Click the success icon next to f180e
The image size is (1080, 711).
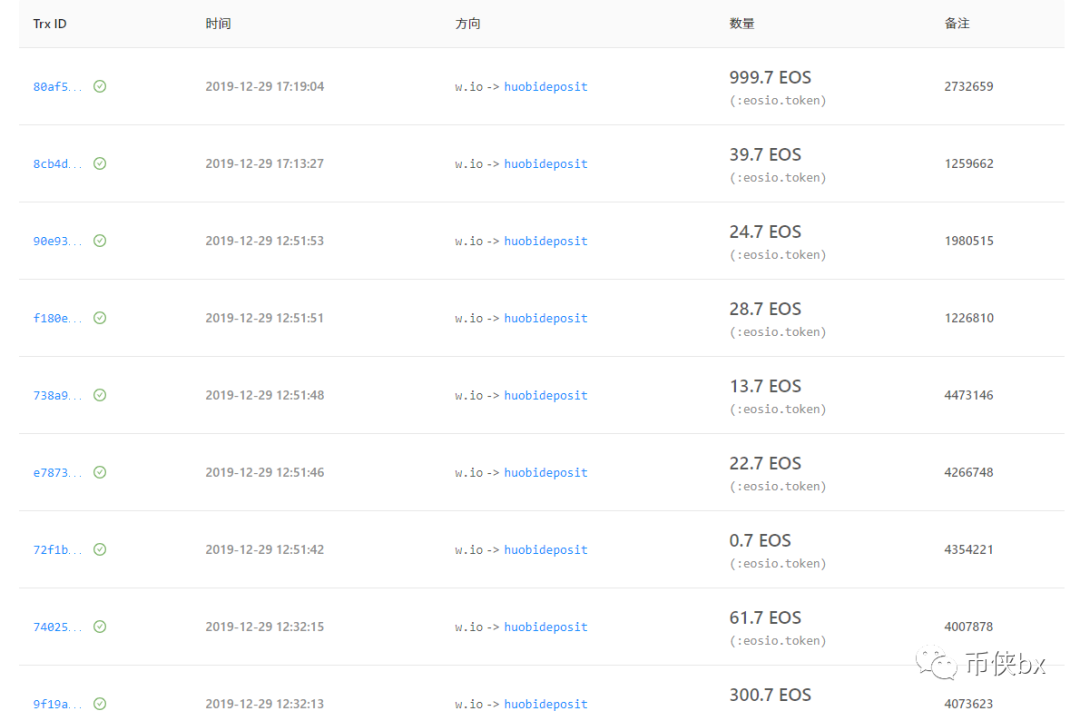[100, 318]
